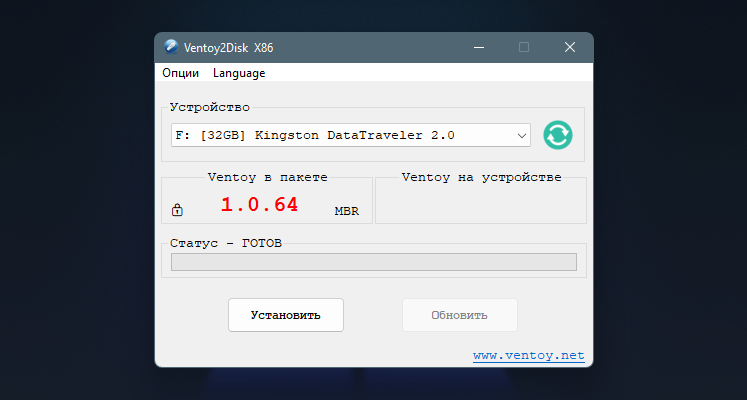Click the status progress bar
The image size is (747, 400).
pos(374,262)
